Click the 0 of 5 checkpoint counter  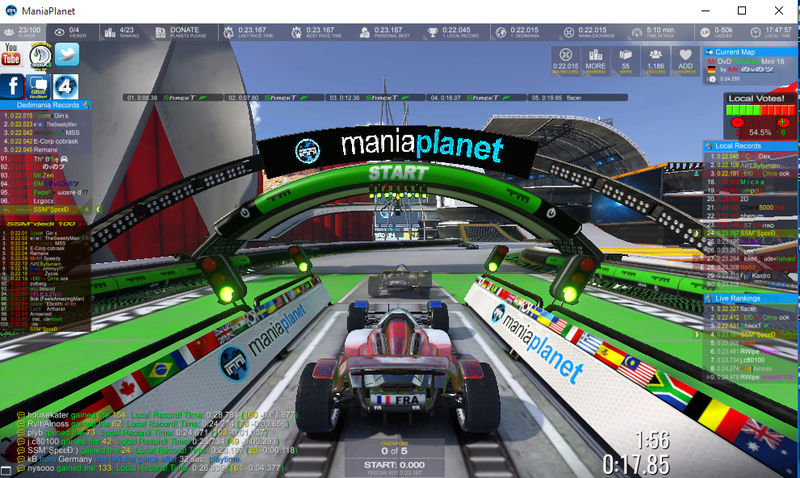[x=394, y=451]
